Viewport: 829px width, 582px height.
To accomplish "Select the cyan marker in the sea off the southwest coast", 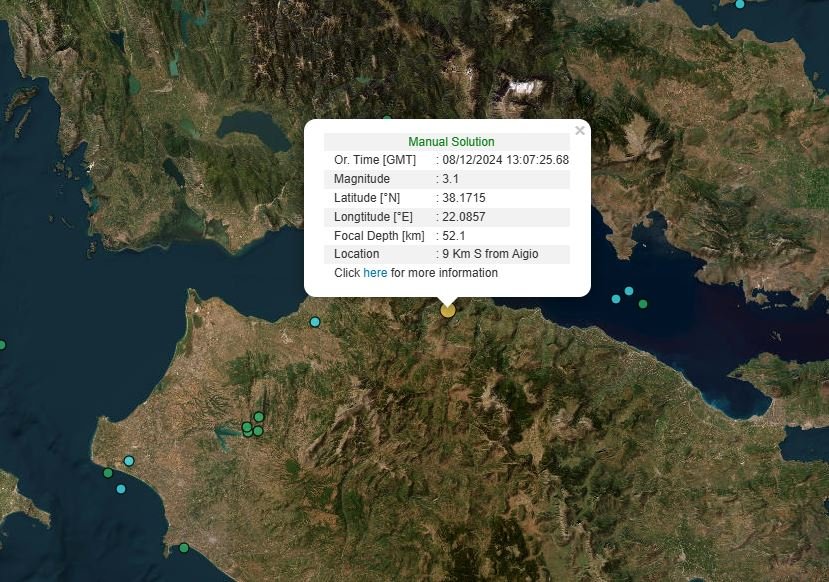I will (121, 489).
